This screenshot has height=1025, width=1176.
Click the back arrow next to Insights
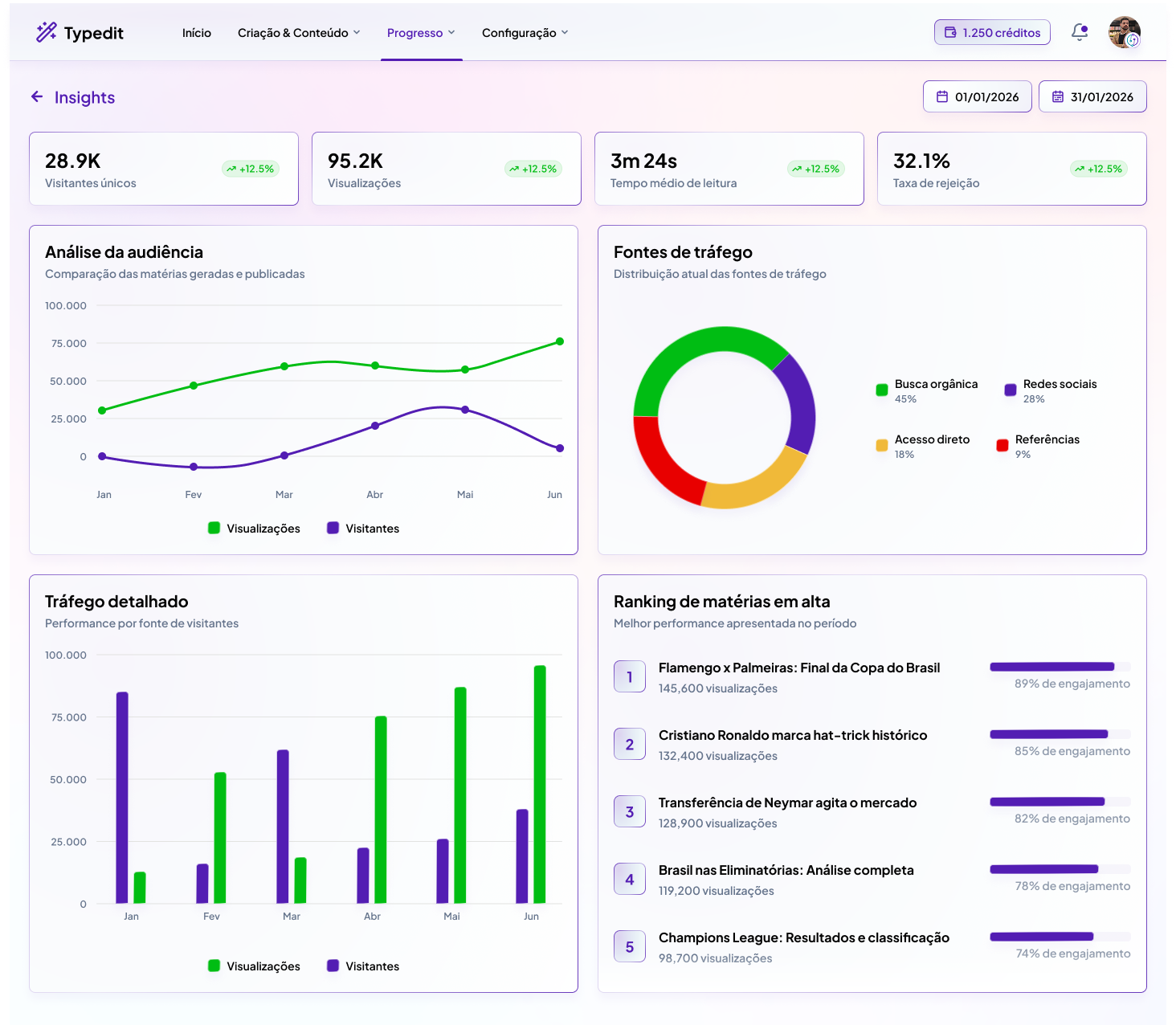(x=37, y=97)
